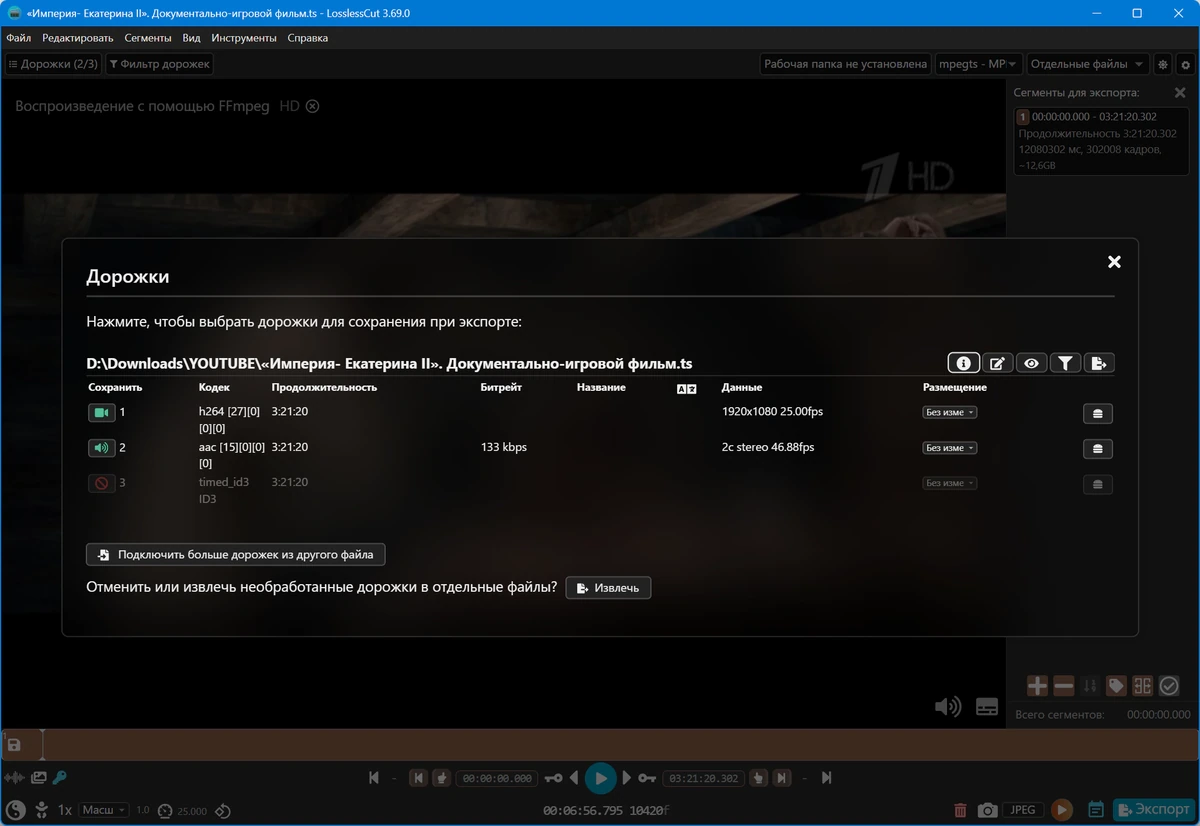Toggle keyframes display with blue key icon
The width and height of the screenshot is (1200, 826).
click(59, 777)
